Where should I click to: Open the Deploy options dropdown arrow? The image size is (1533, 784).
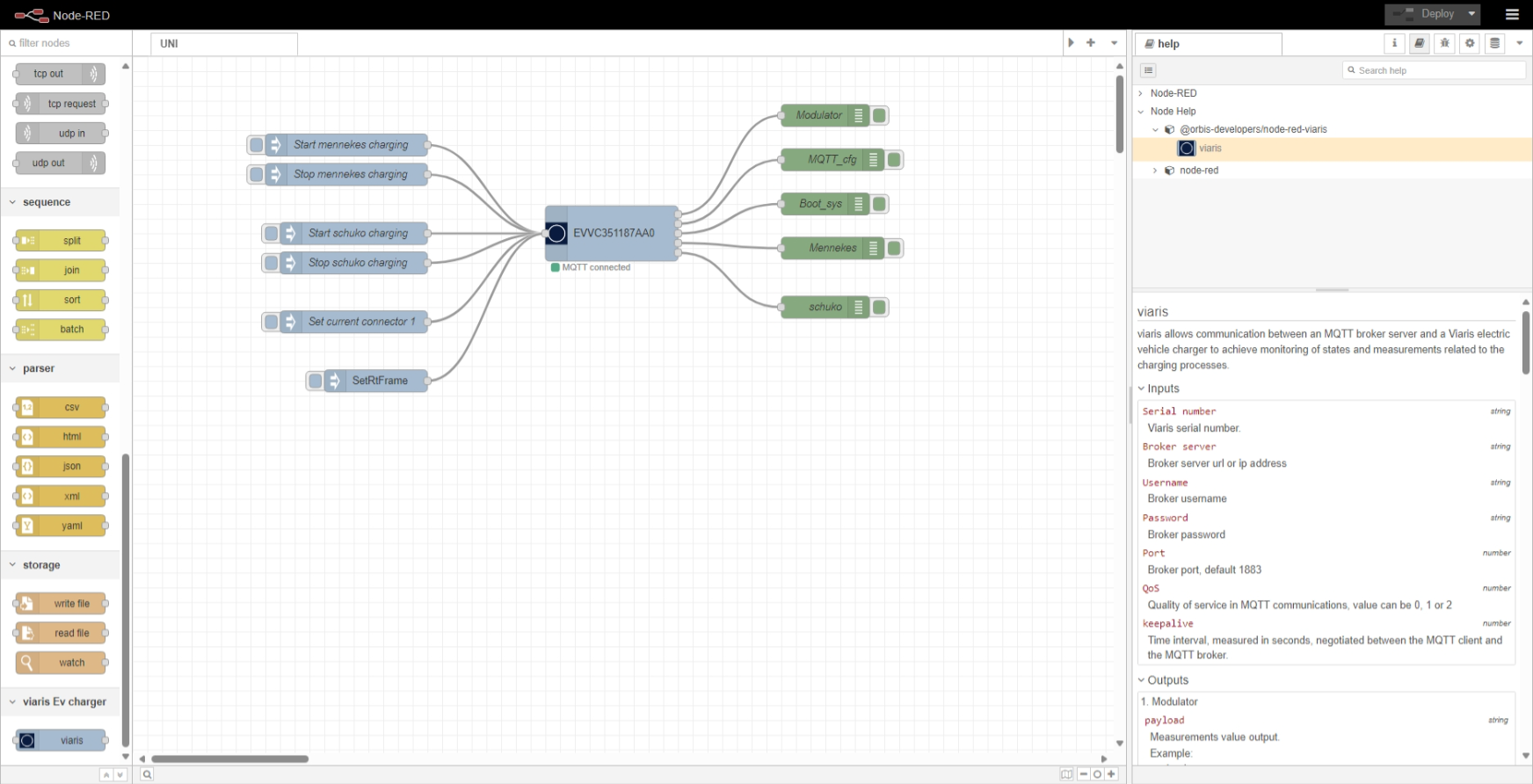[1471, 14]
